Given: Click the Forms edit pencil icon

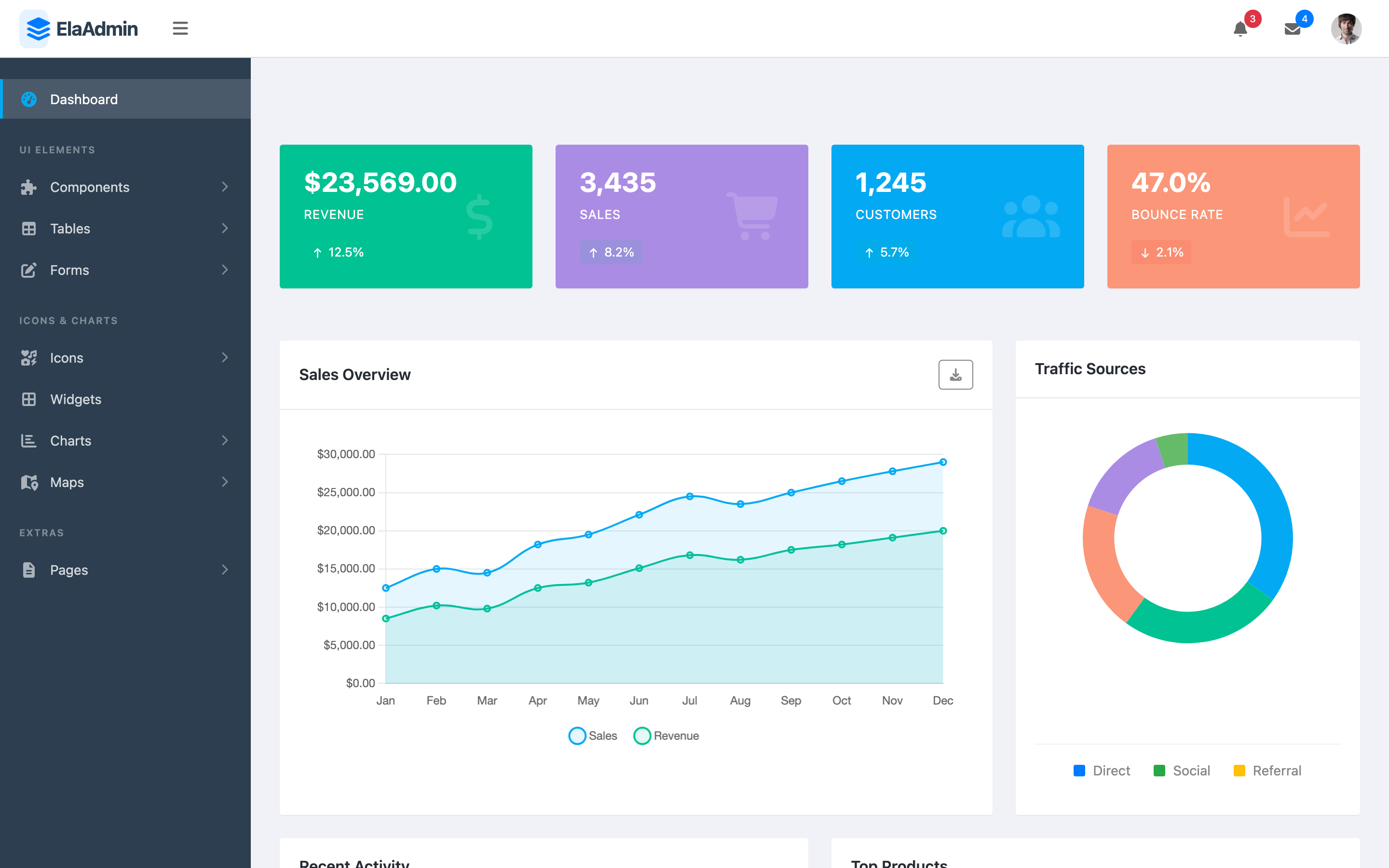Looking at the screenshot, I should [x=29, y=270].
